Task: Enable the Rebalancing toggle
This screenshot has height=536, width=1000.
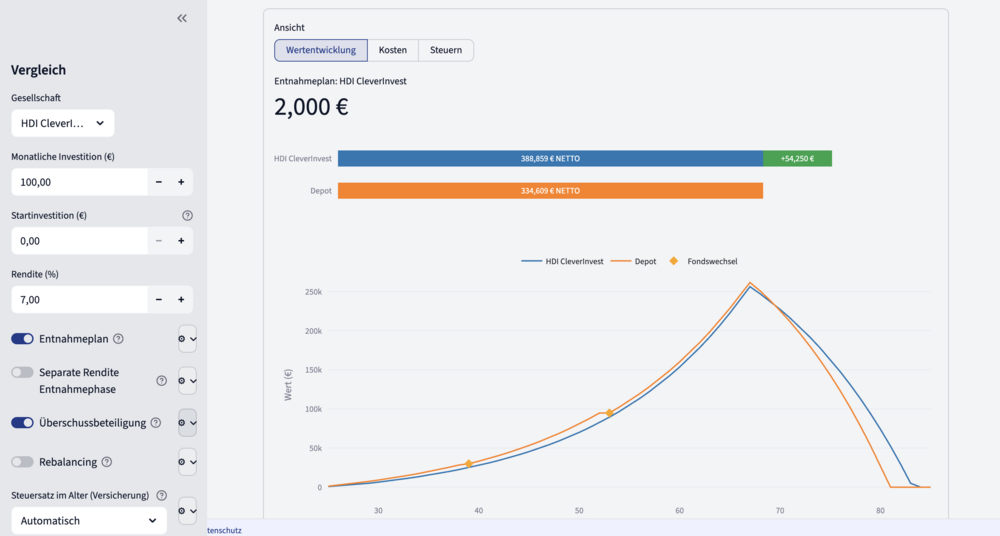Action: (x=22, y=462)
